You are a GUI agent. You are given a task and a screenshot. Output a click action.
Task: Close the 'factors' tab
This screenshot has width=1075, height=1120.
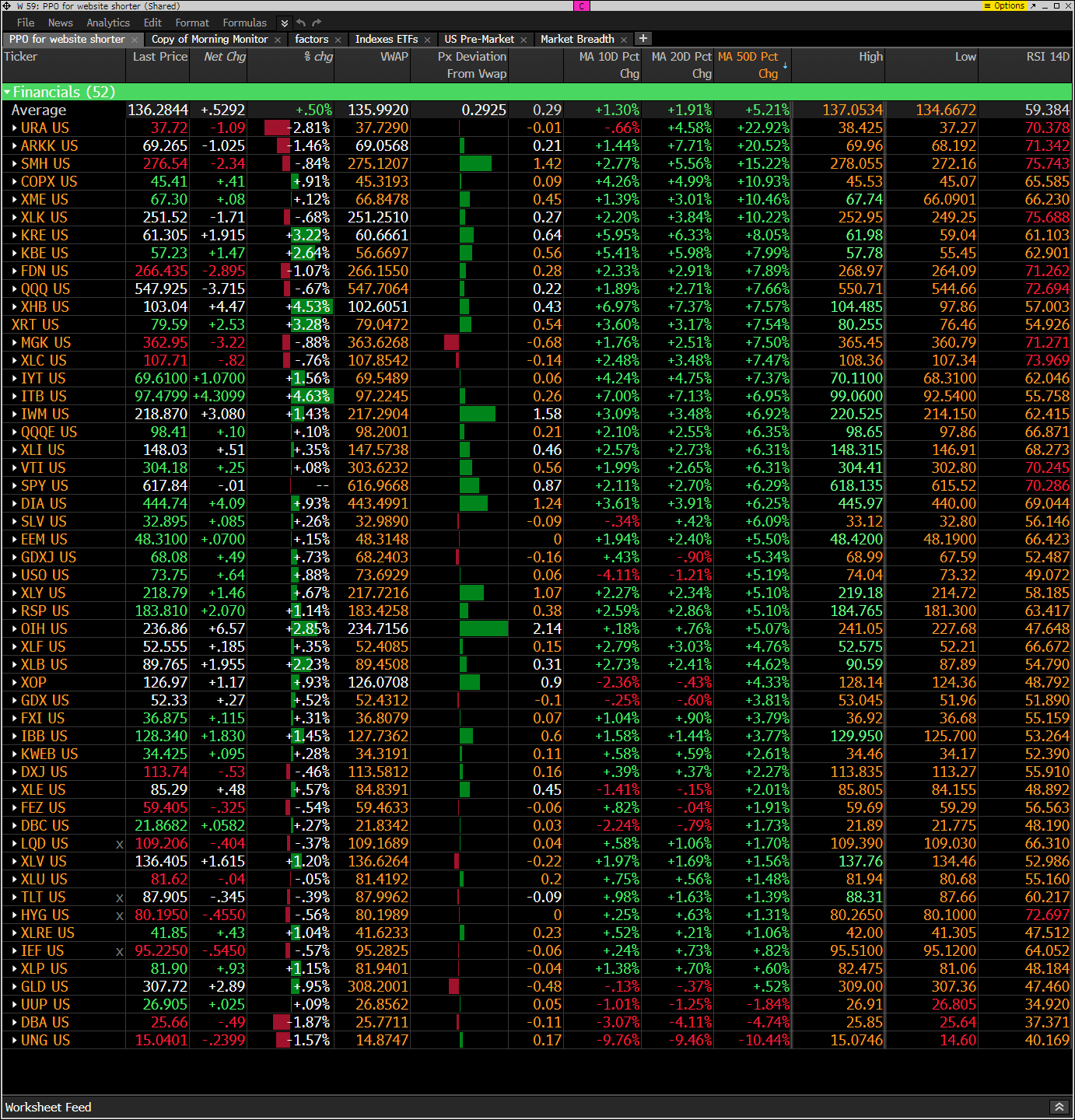[x=338, y=40]
